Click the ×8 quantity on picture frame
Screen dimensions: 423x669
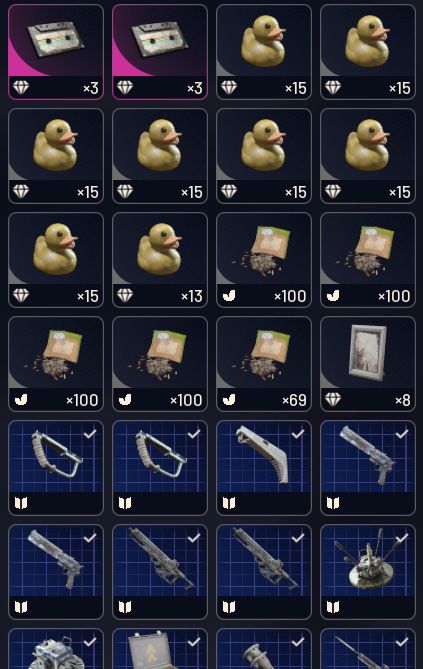click(403, 400)
